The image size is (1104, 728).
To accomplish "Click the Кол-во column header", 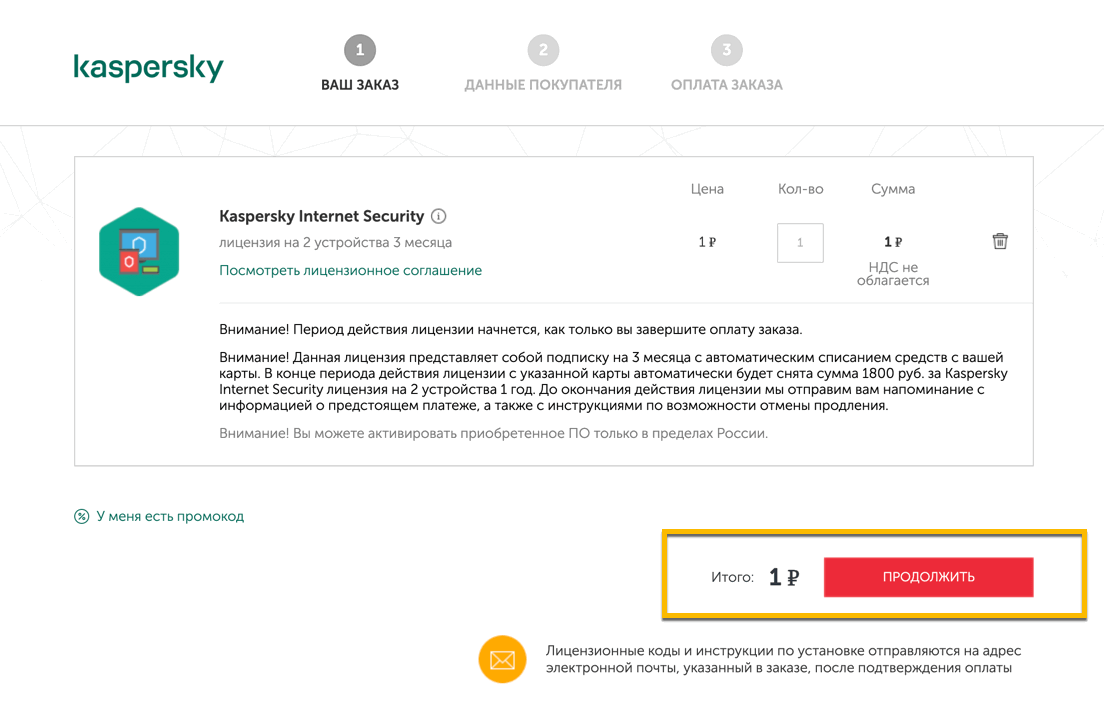I will [800, 189].
